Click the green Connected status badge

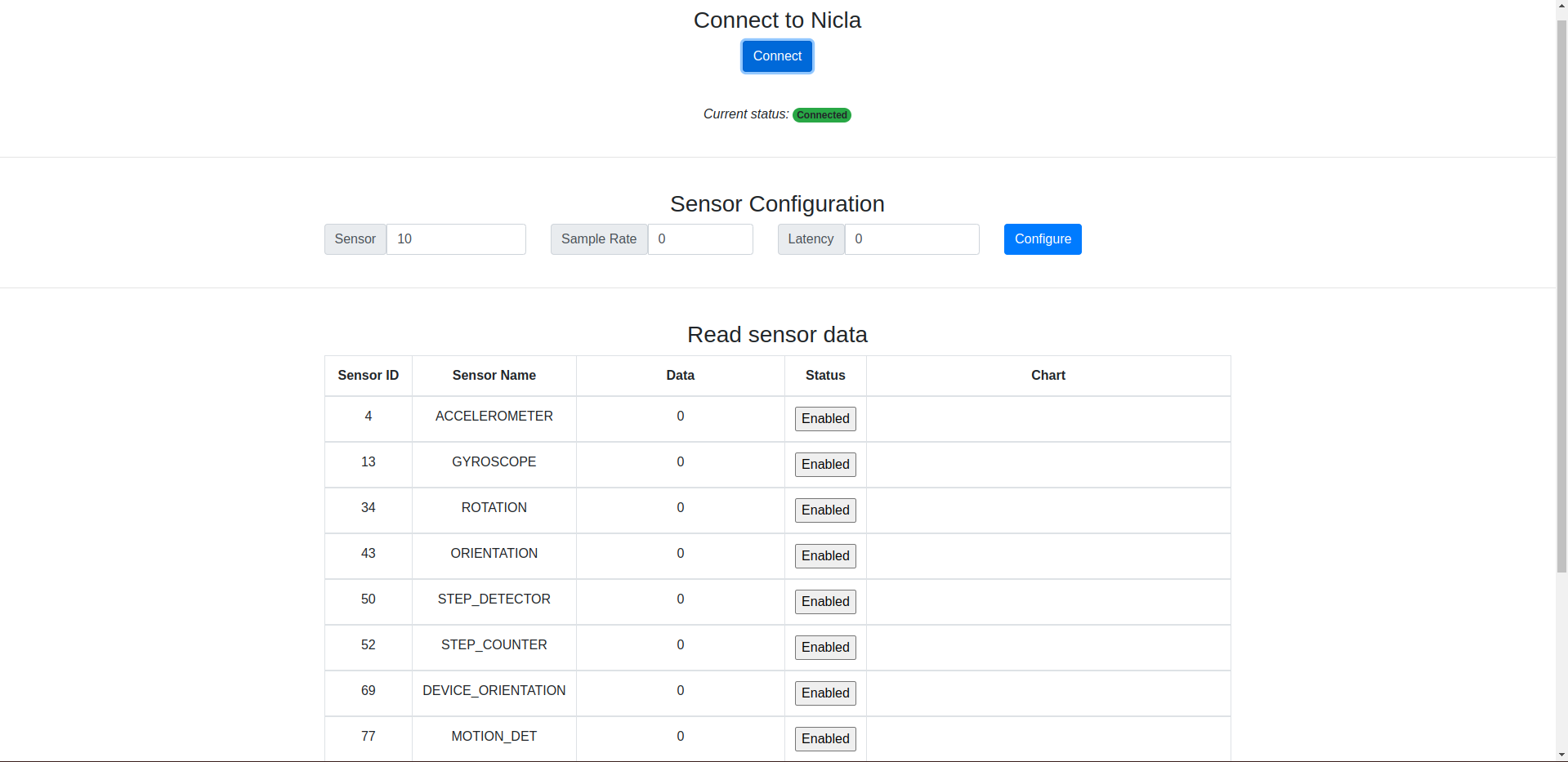click(x=821, y=115)
